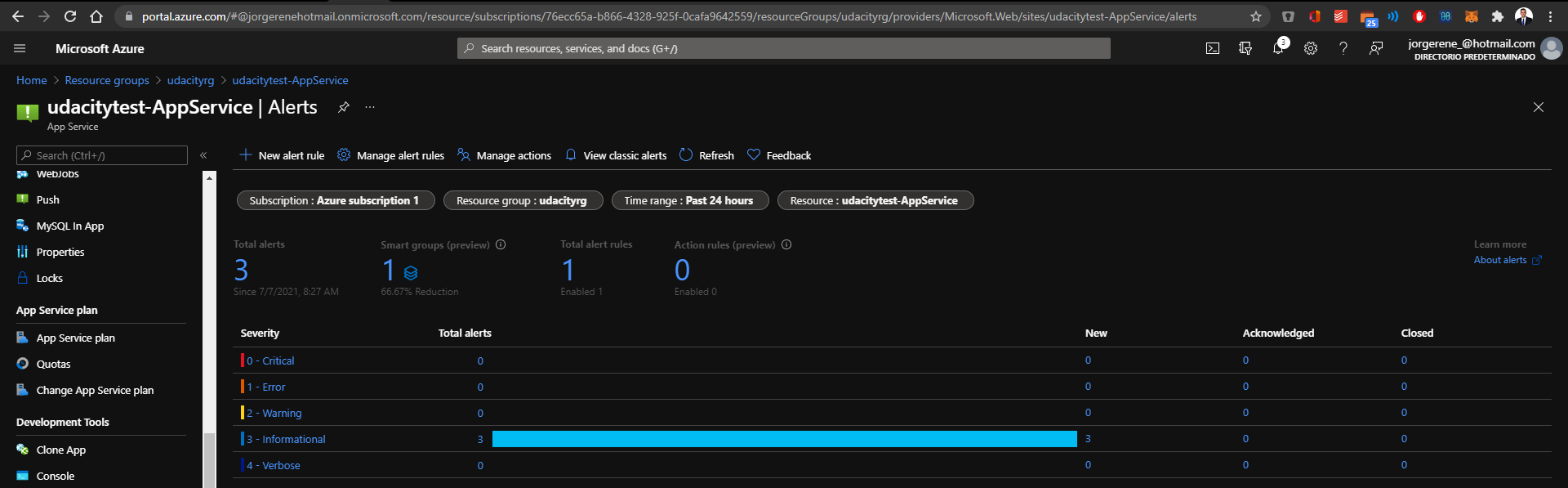Viewport: 1568px width, 488px height.
Task: Open the About alerts link
Action: (x=1508, y=260)
